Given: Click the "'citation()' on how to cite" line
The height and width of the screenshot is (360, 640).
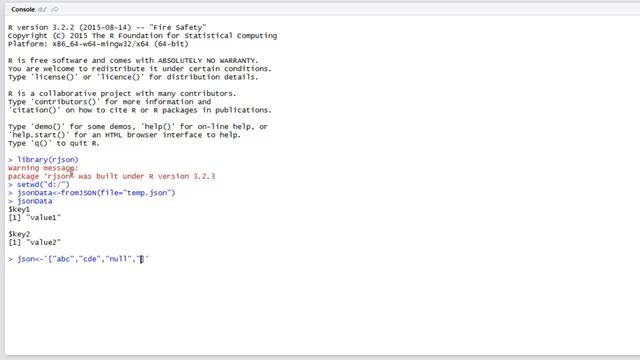Looking at the screenshot, I should point(140,110).
